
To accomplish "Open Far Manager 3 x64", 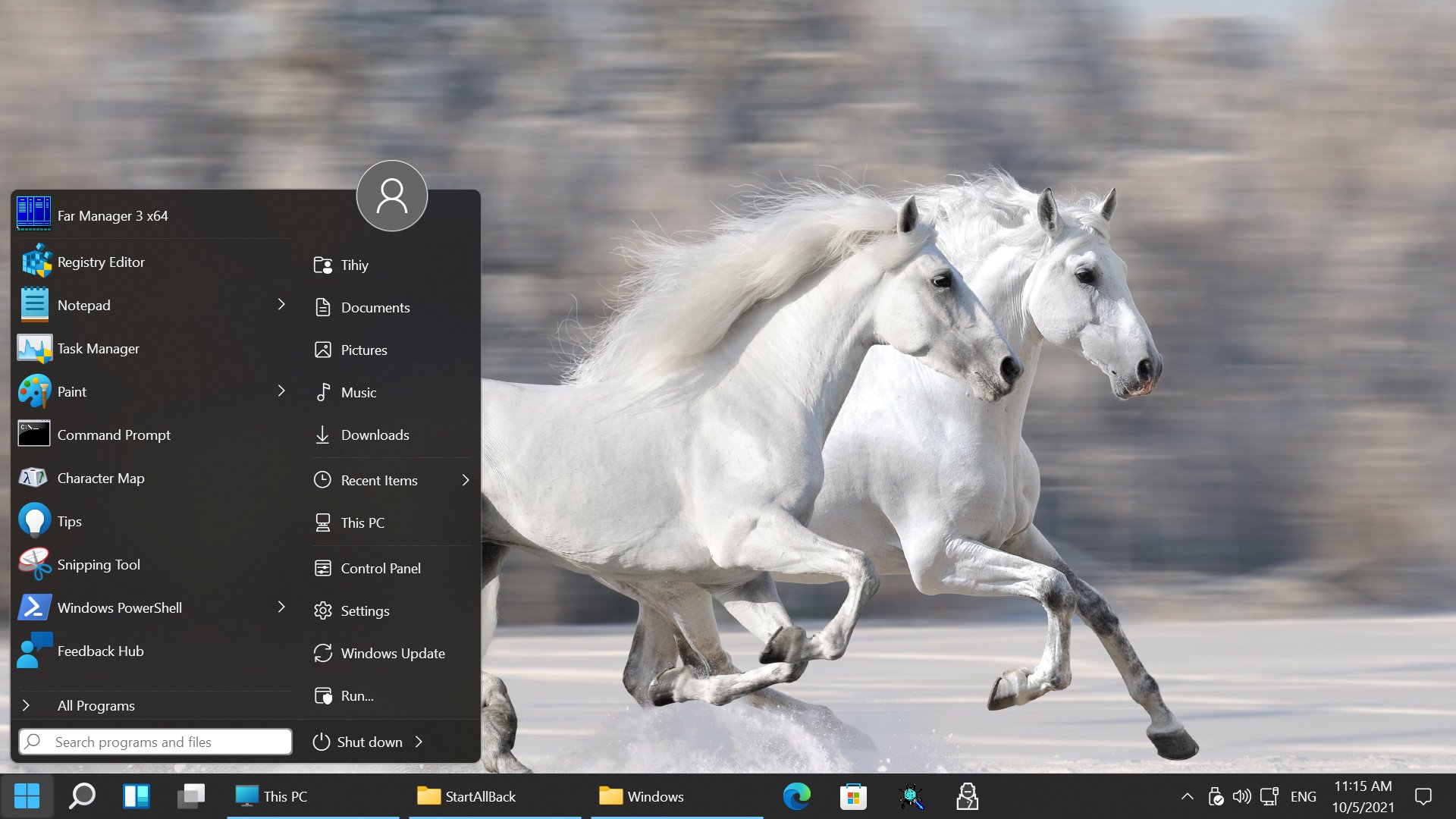I will click(112, 215).
